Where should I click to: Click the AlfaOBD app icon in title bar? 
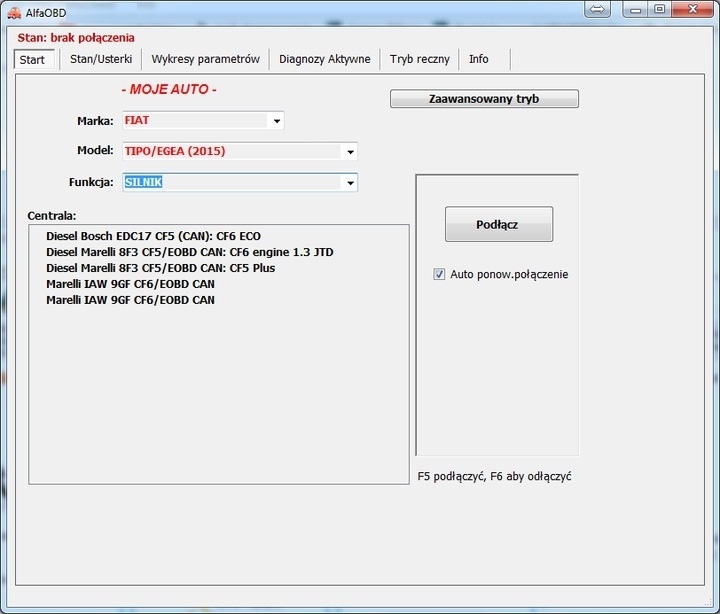pyautogui.click(x=14, y=12)
